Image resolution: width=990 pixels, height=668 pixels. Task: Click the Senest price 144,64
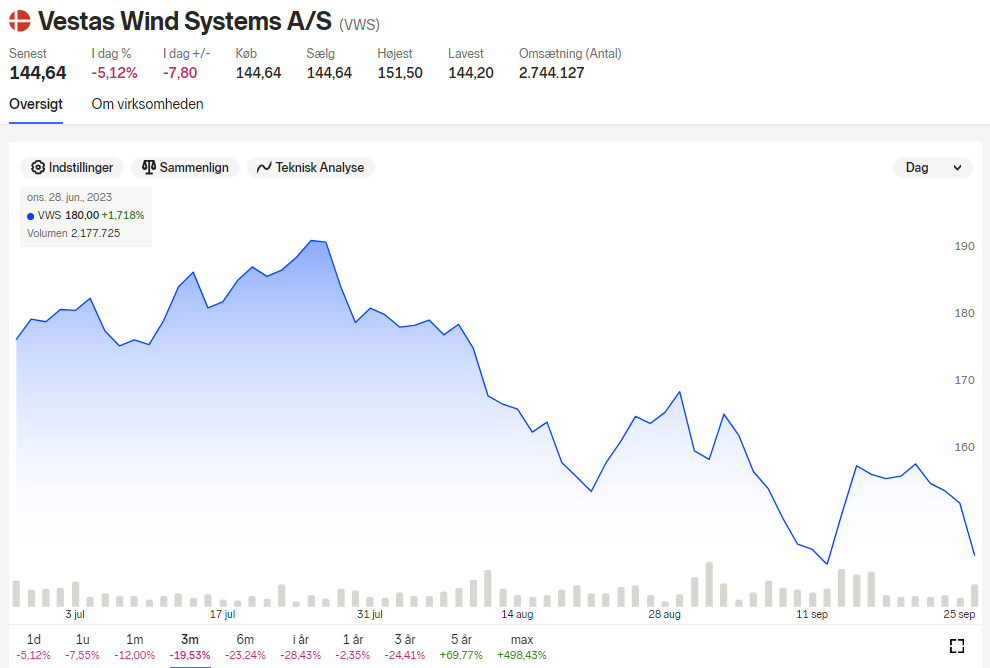38,73
